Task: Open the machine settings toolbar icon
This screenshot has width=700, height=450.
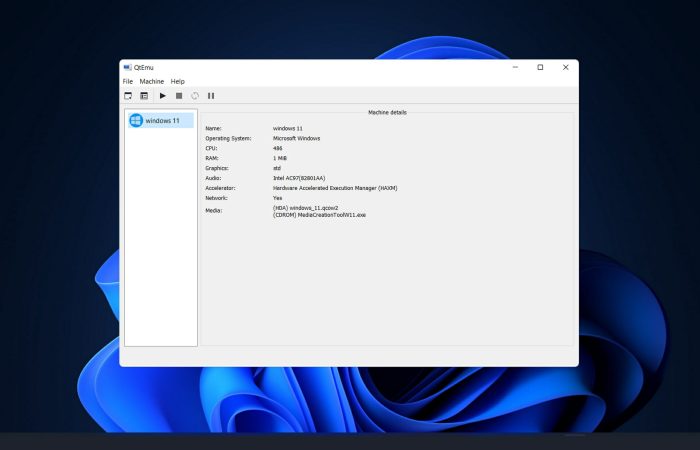Action: coord(144,96)
